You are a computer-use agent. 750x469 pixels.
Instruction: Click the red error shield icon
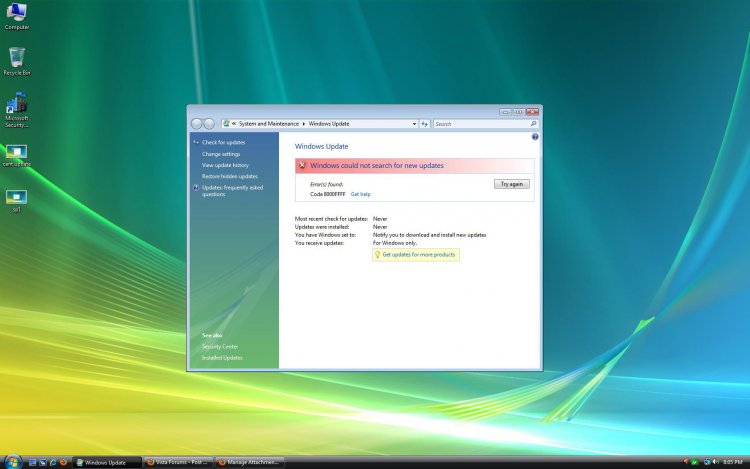click(302, 165)
